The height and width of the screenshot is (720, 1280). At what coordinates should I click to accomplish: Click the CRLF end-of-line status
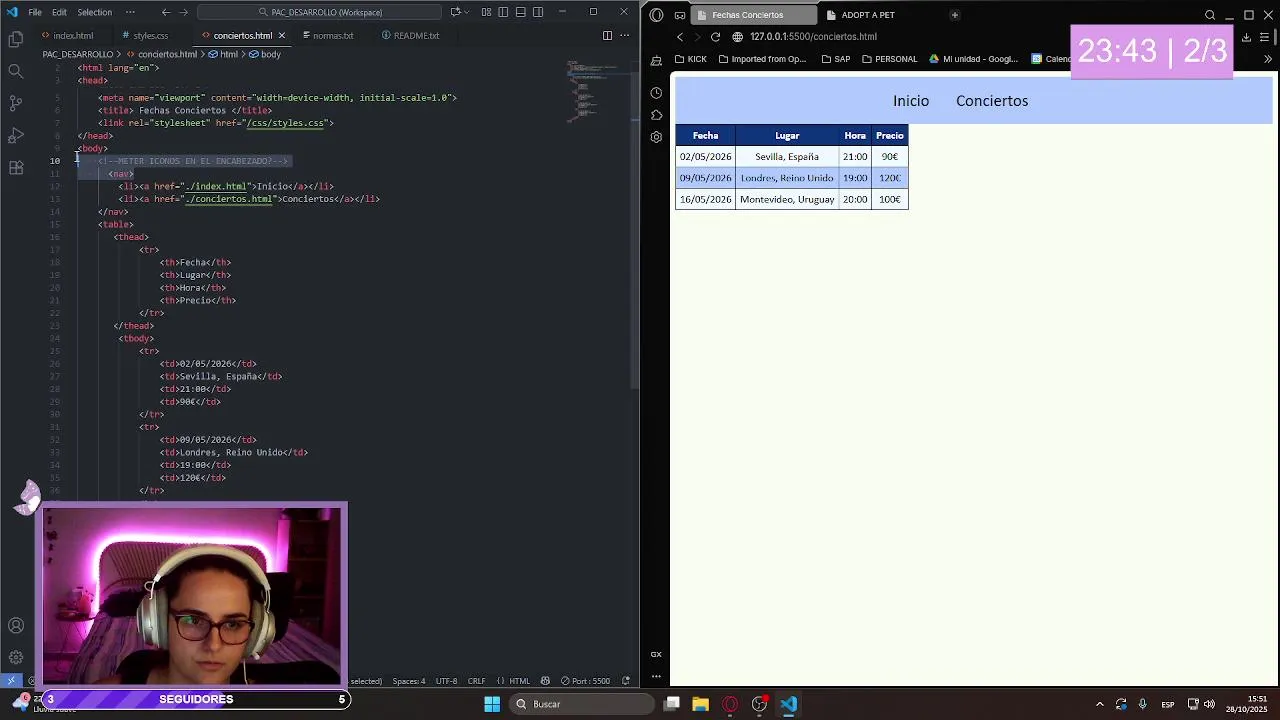click(x=477, y=681)
